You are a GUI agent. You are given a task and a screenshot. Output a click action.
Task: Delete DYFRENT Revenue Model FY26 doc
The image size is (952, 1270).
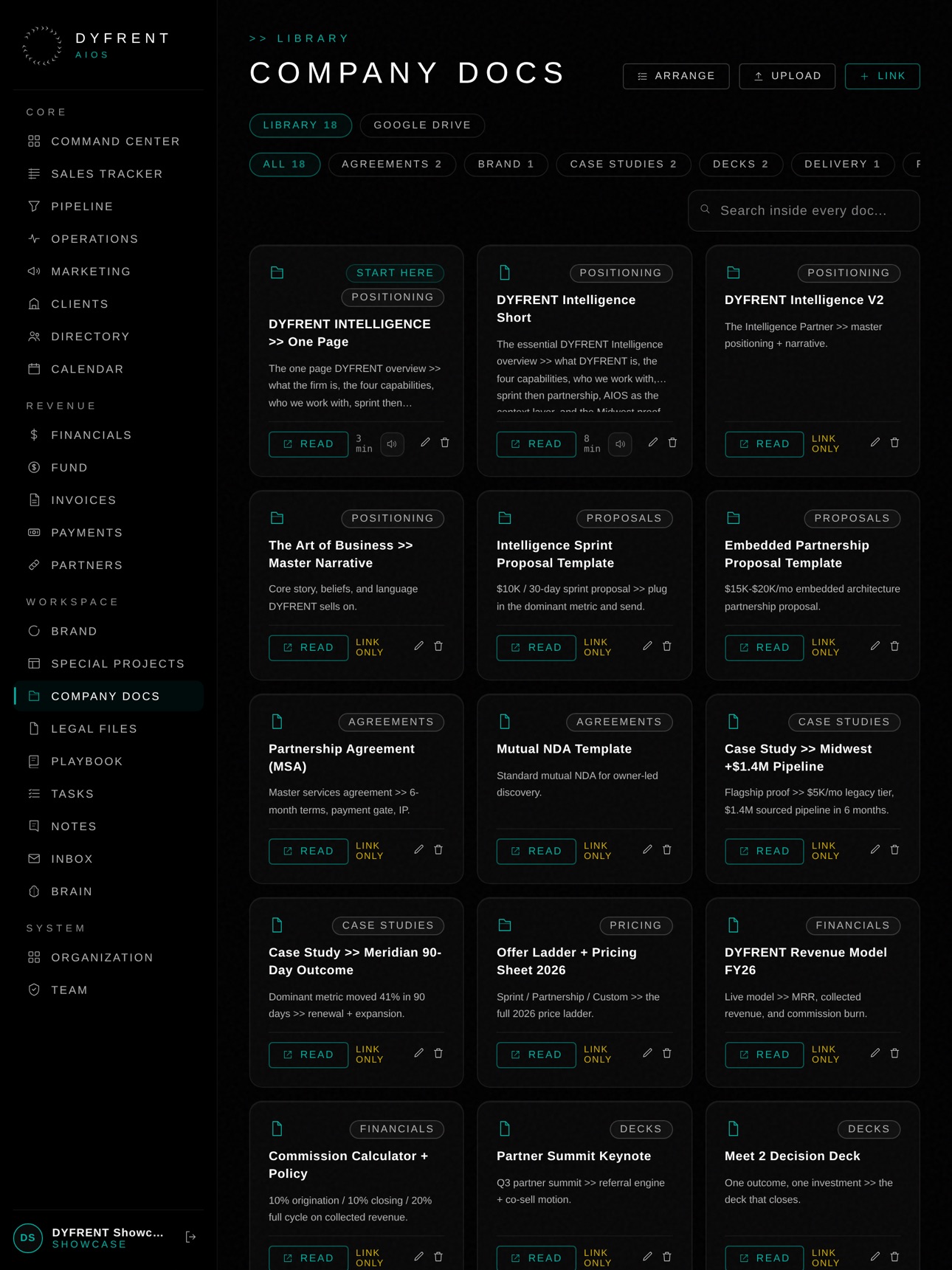(894, 1054)
